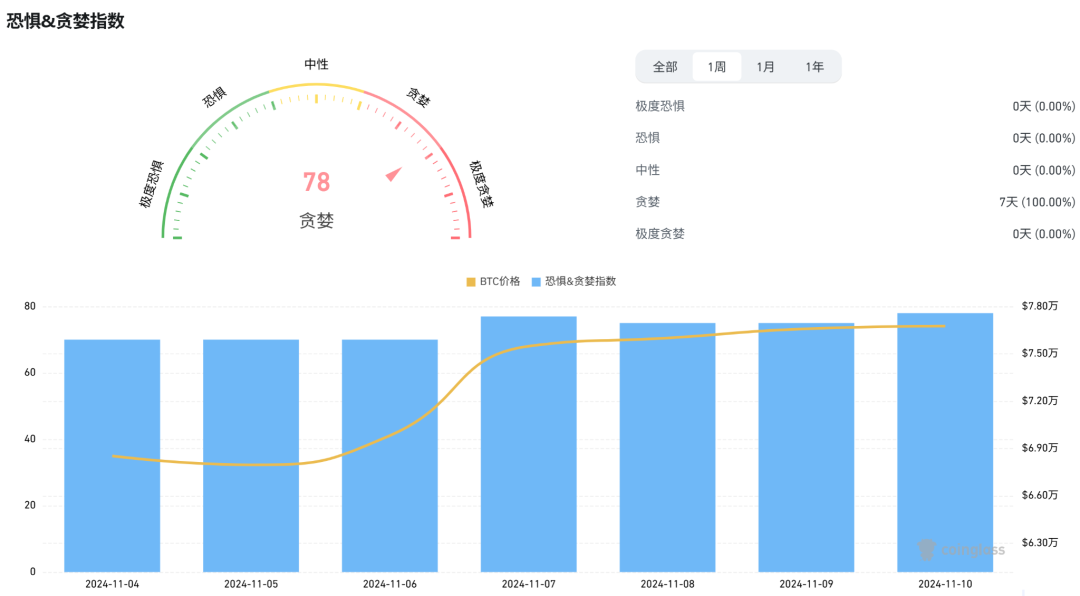Select the 1月 time range tab
This screenshot has height=596, width=1080.
(x=765, y=67)
